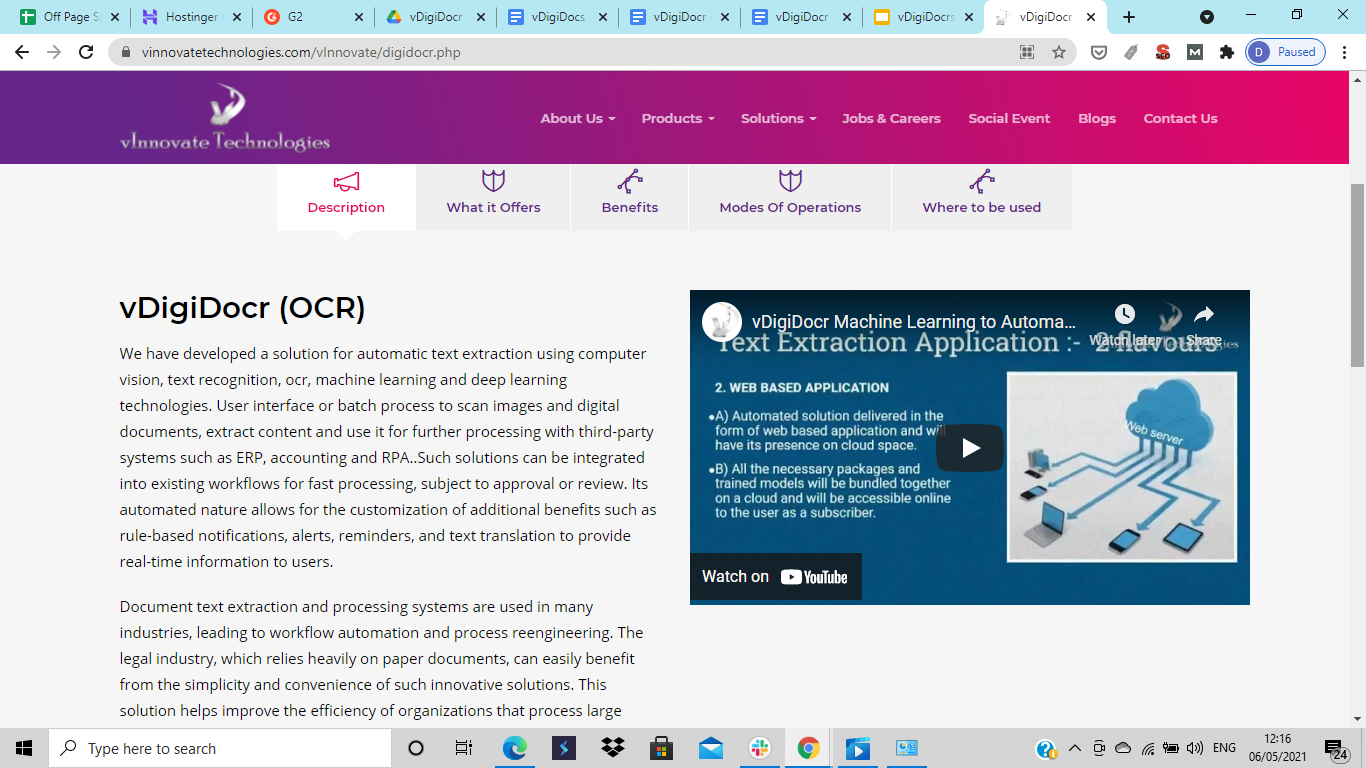Visit the Blogs page
The height and width of the screenshot is (768, 1366).
[1097, 118]
